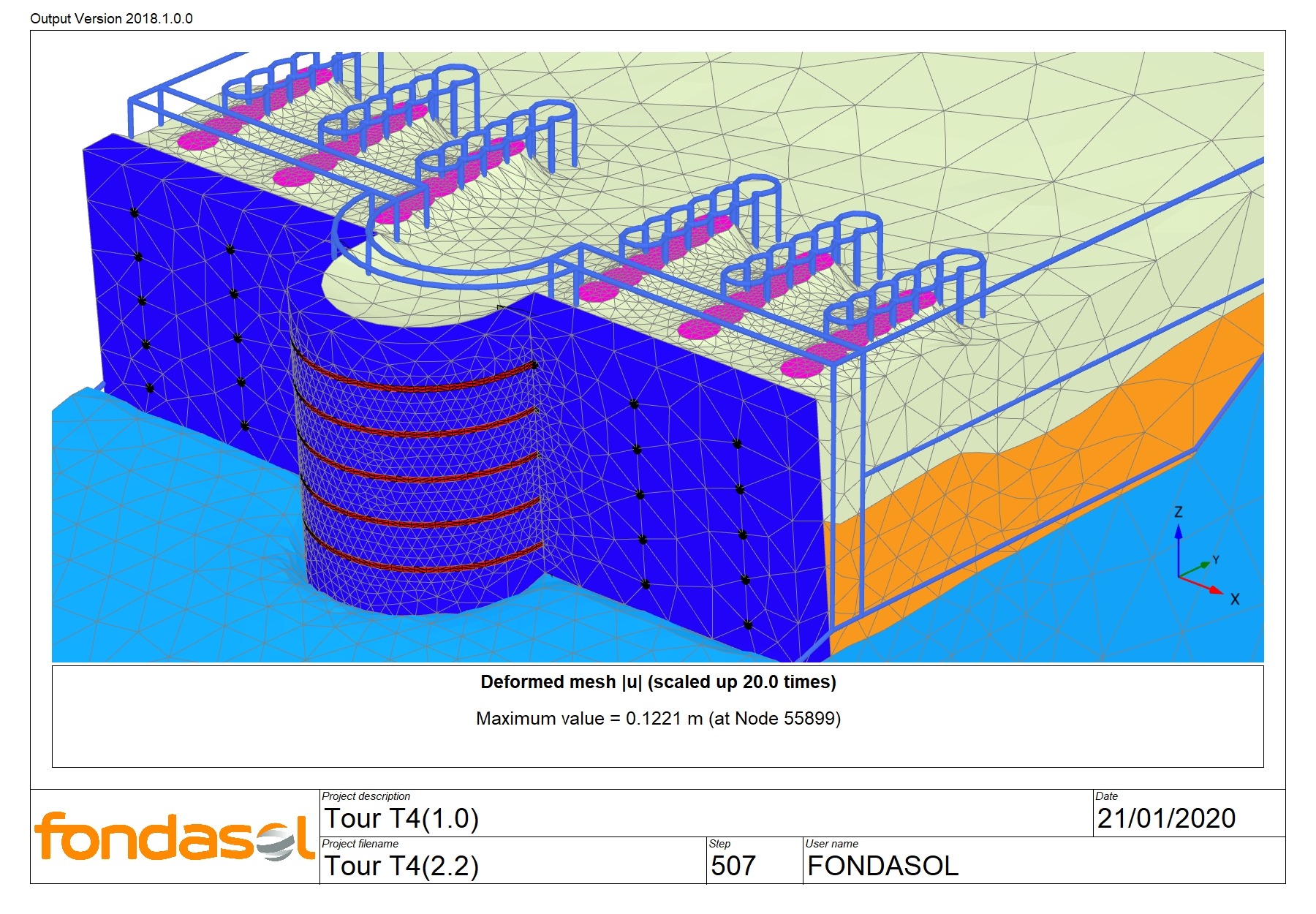This screenshot has width=1316, height=914.
Task: Click the User name label
Action: click(x=831, y=844)
